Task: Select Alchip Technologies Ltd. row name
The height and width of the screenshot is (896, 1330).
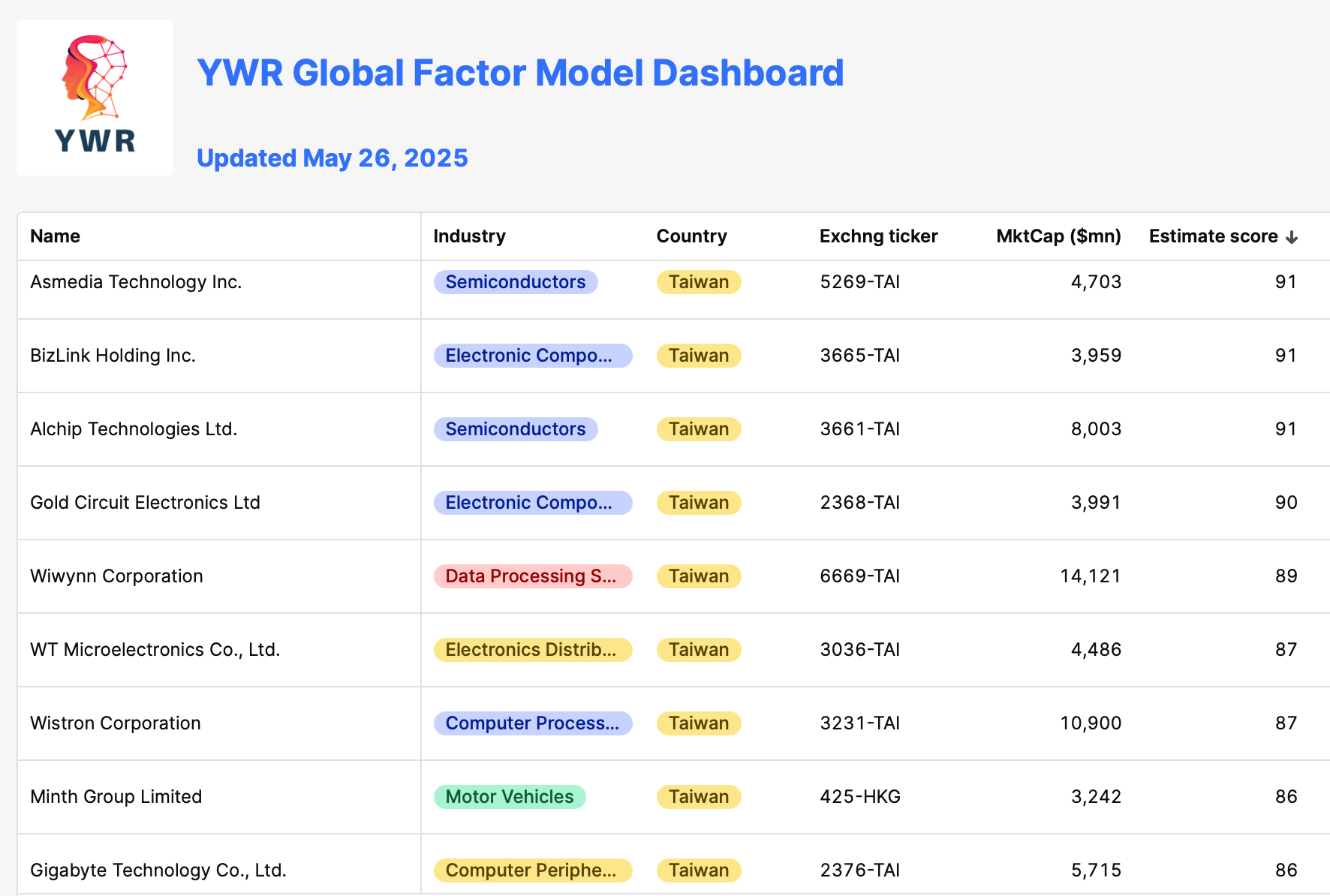Action: click(134, 429)
